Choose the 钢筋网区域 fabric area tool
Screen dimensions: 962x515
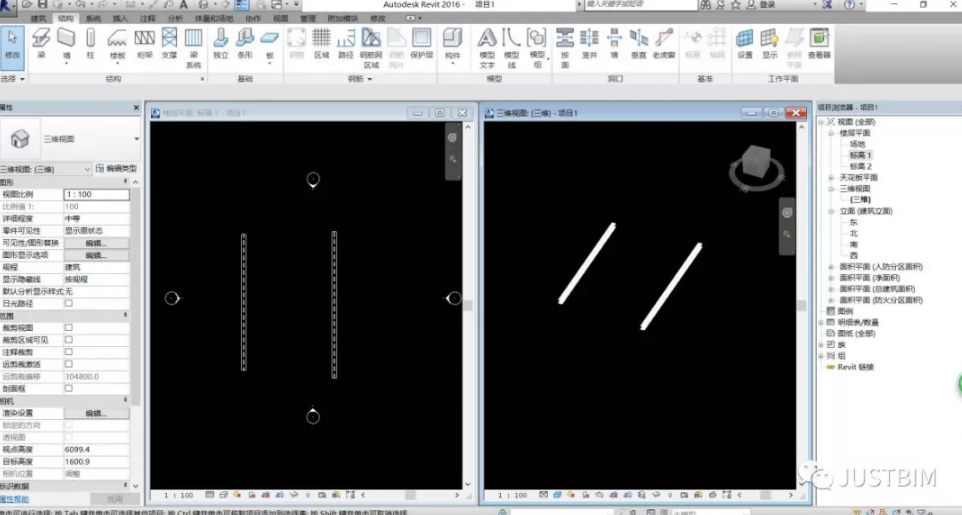coord(371,47)
